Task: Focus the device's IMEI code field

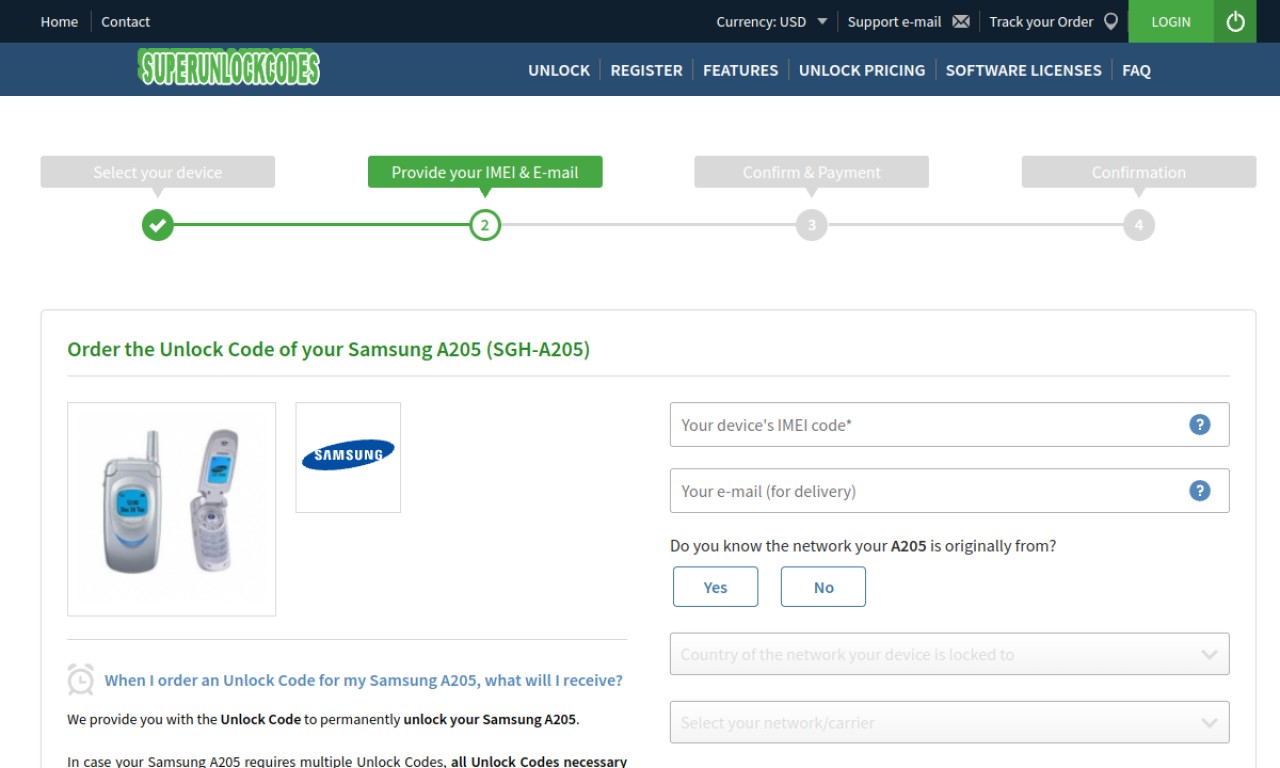Action: tap(949, 424)
